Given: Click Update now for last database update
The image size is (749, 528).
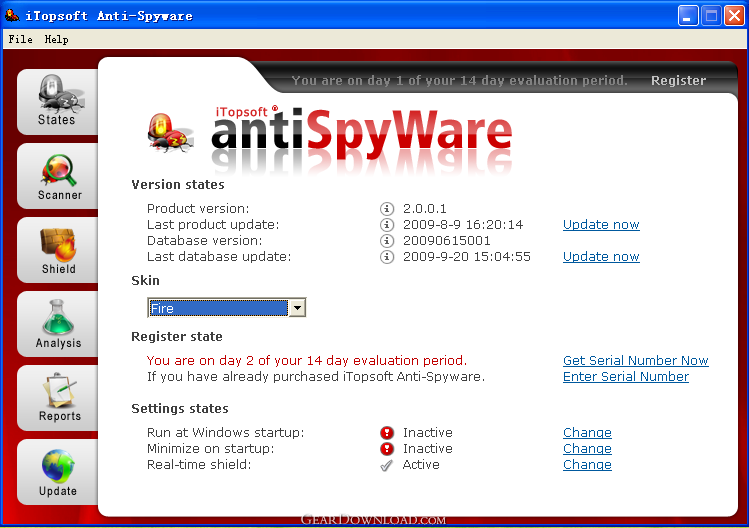Looking at the screenshot, I should tap(601, 257).
